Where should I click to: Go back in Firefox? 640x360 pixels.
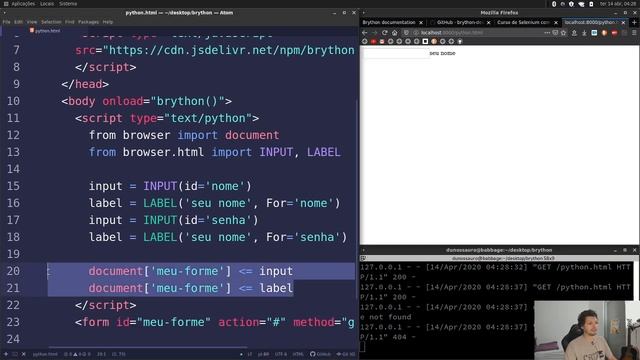point(365,33)
